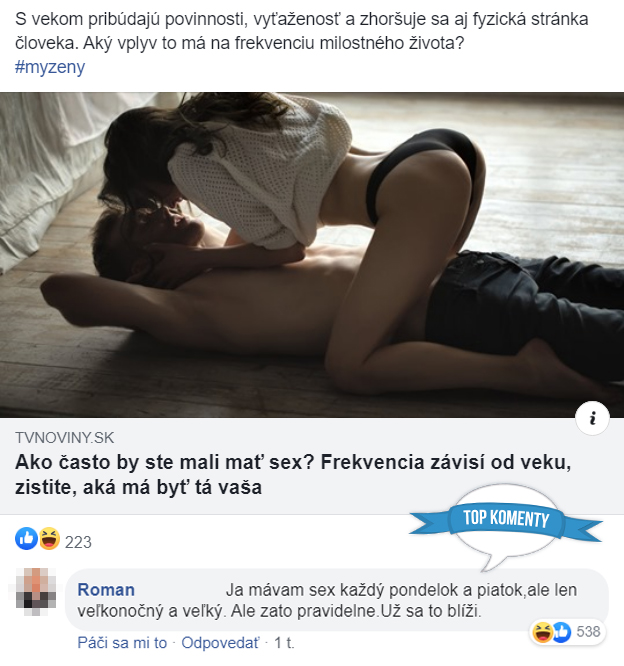Click Roman's comment text bubble
Image resolution: width=624 pixels, height=666 pixels.
coord(336,601)
